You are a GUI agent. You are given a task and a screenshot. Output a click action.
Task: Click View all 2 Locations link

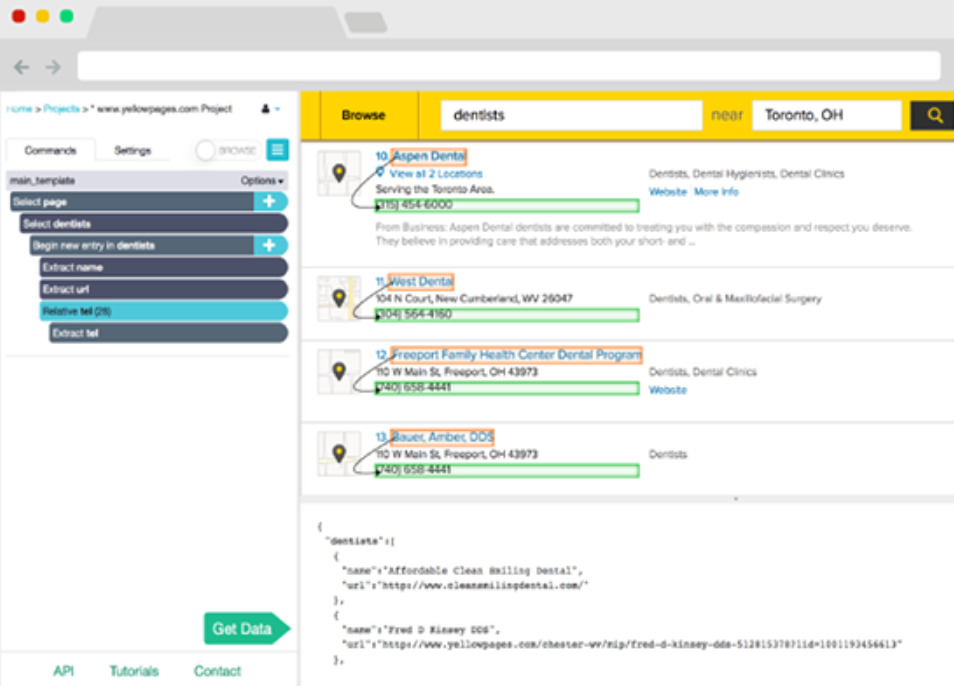[436, 174]
